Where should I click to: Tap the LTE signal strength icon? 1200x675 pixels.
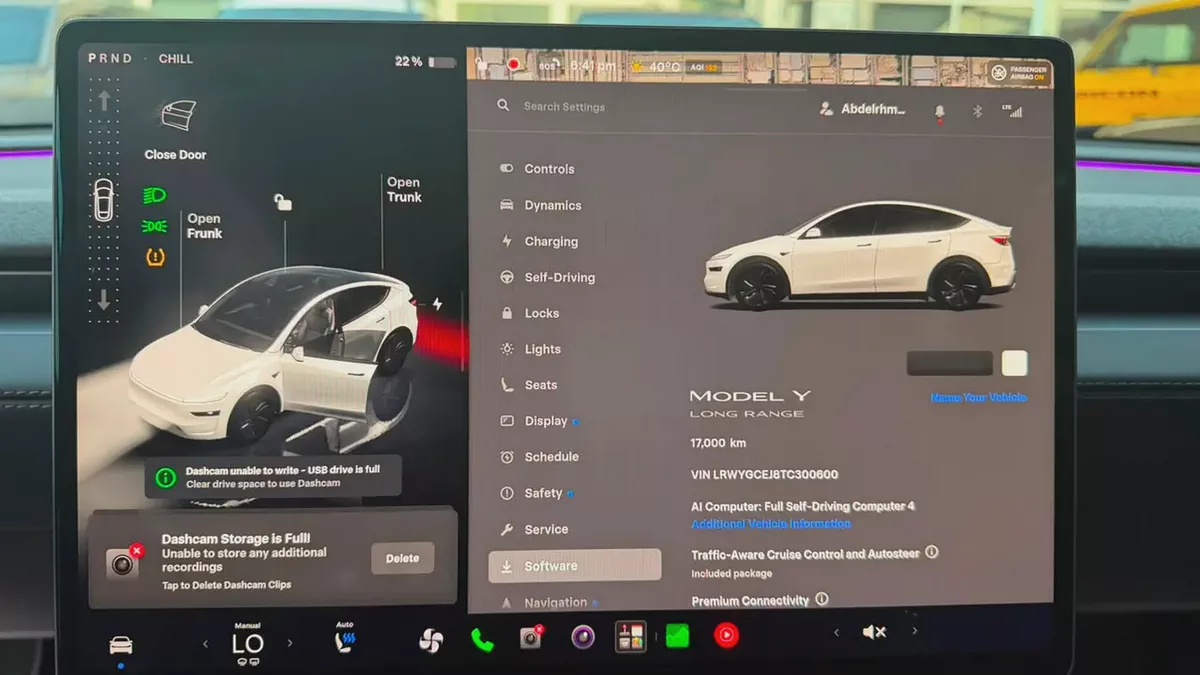pos(1013,111)
